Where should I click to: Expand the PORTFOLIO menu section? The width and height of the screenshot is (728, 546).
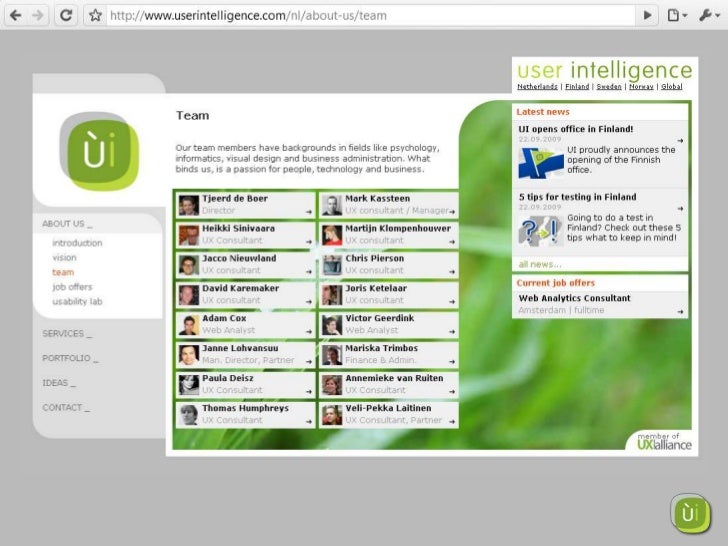tap(70, 358)
